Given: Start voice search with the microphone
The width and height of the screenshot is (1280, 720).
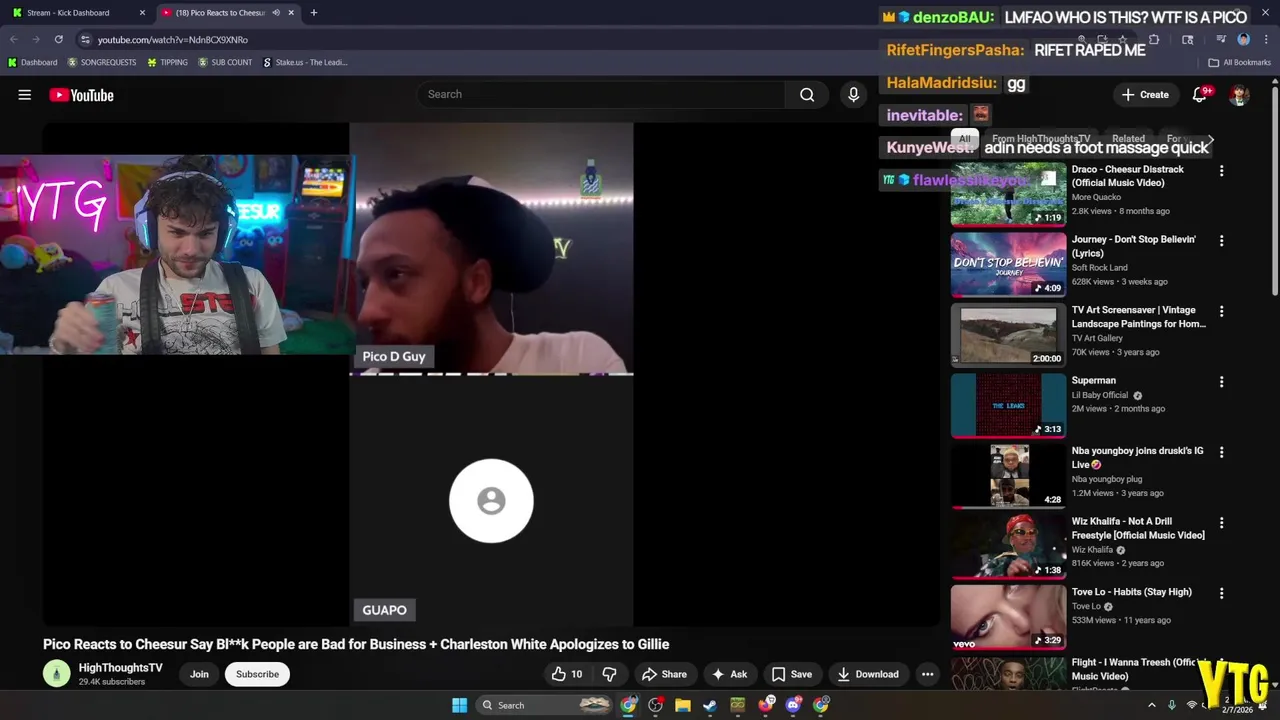Looking at the screenshot, I should (x=853, y=94).
